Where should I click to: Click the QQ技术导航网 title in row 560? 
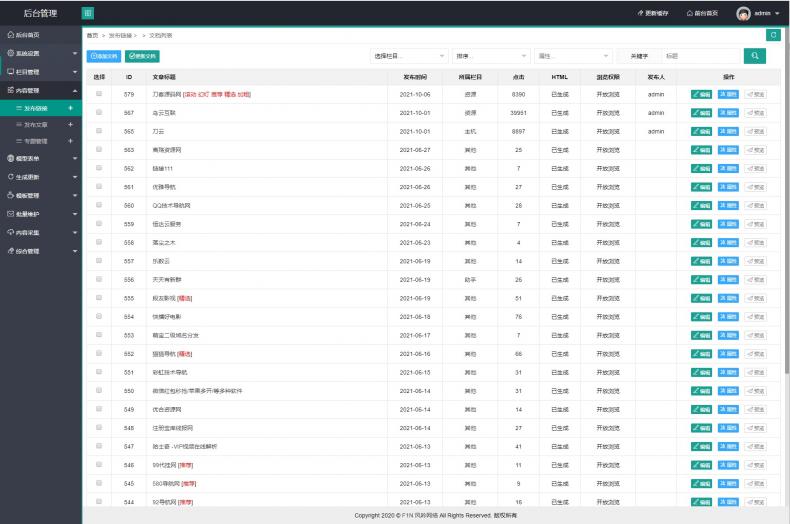coord(171,206)
